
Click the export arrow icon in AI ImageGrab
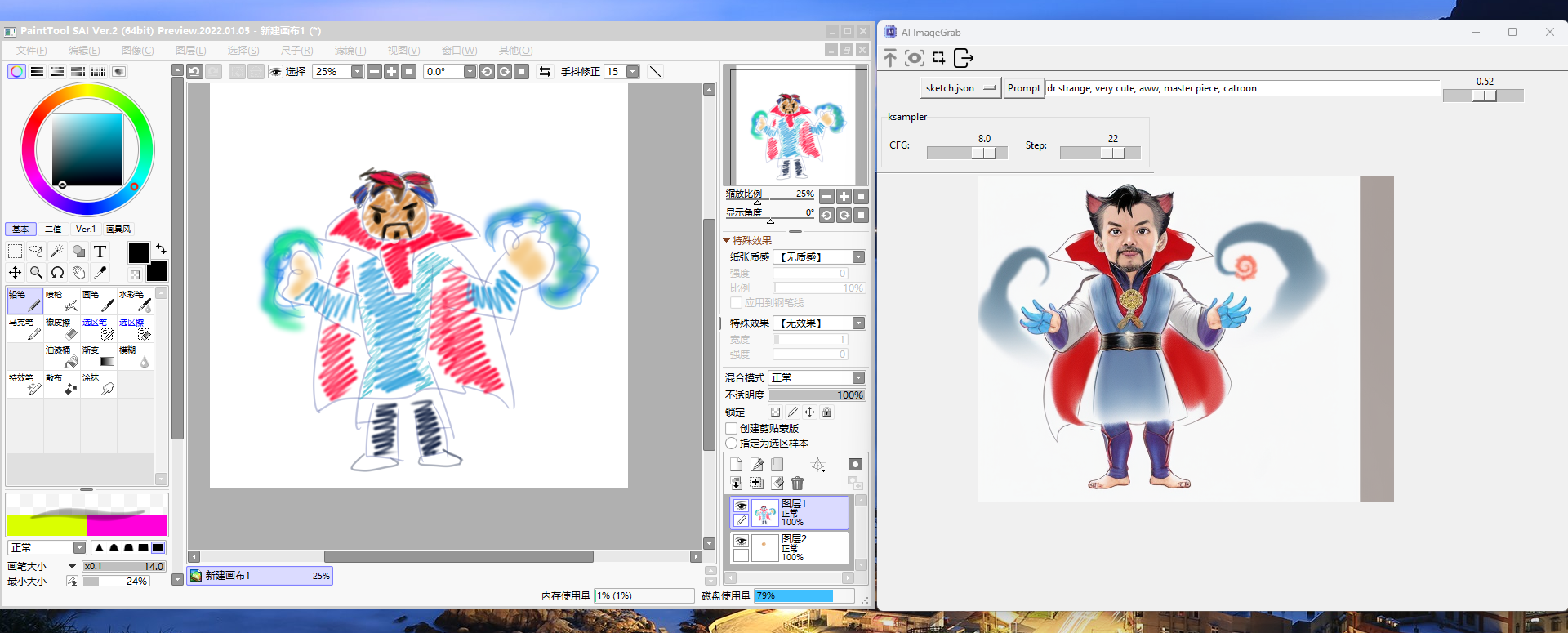pos(964,58)
